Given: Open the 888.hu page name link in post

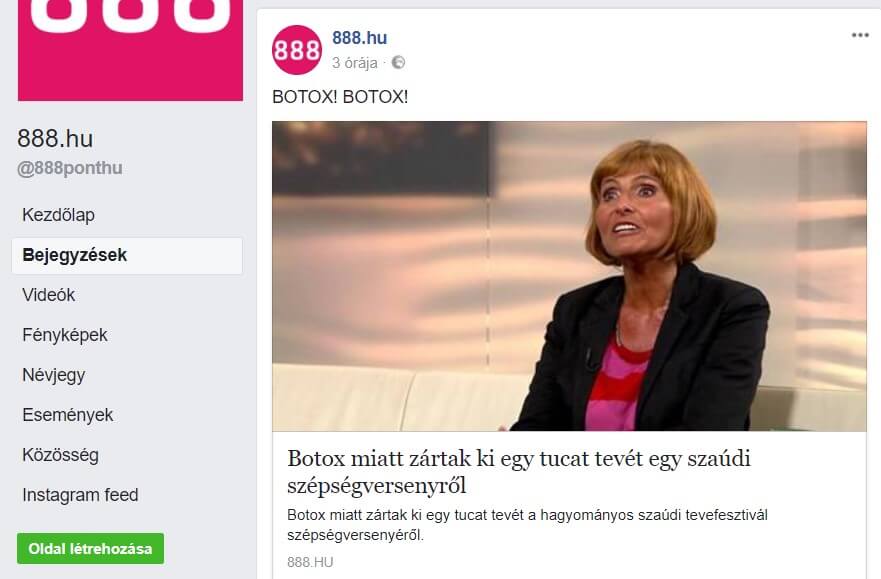Looking at the screenshot, I should (359, 38).
